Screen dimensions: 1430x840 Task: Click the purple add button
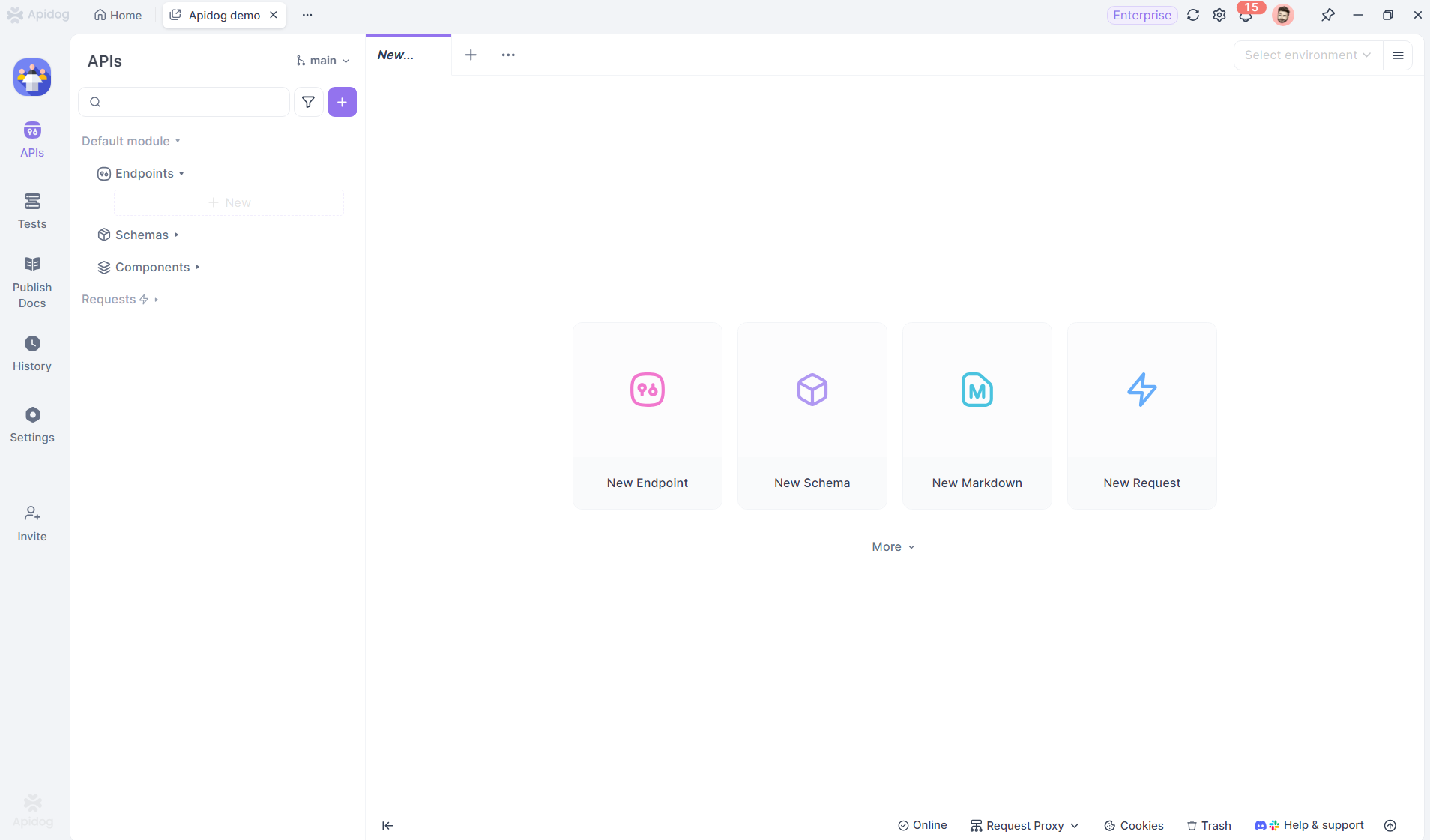[342, 102]
